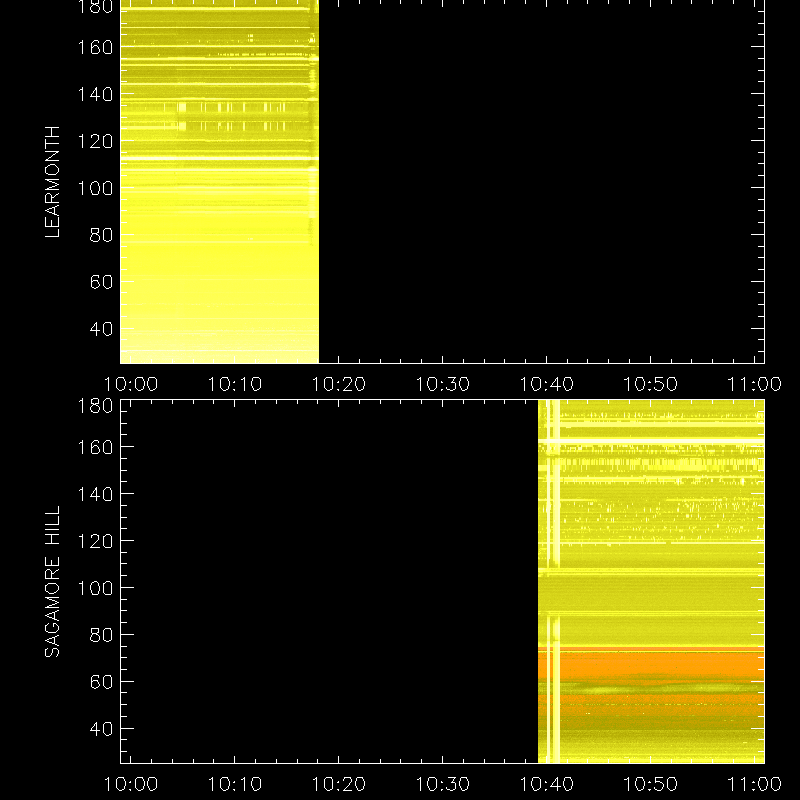The width and height of the screenshot is (800, 800).
Task: Select the 100 tick label on Learmonth plot
Action: (95, 188)
